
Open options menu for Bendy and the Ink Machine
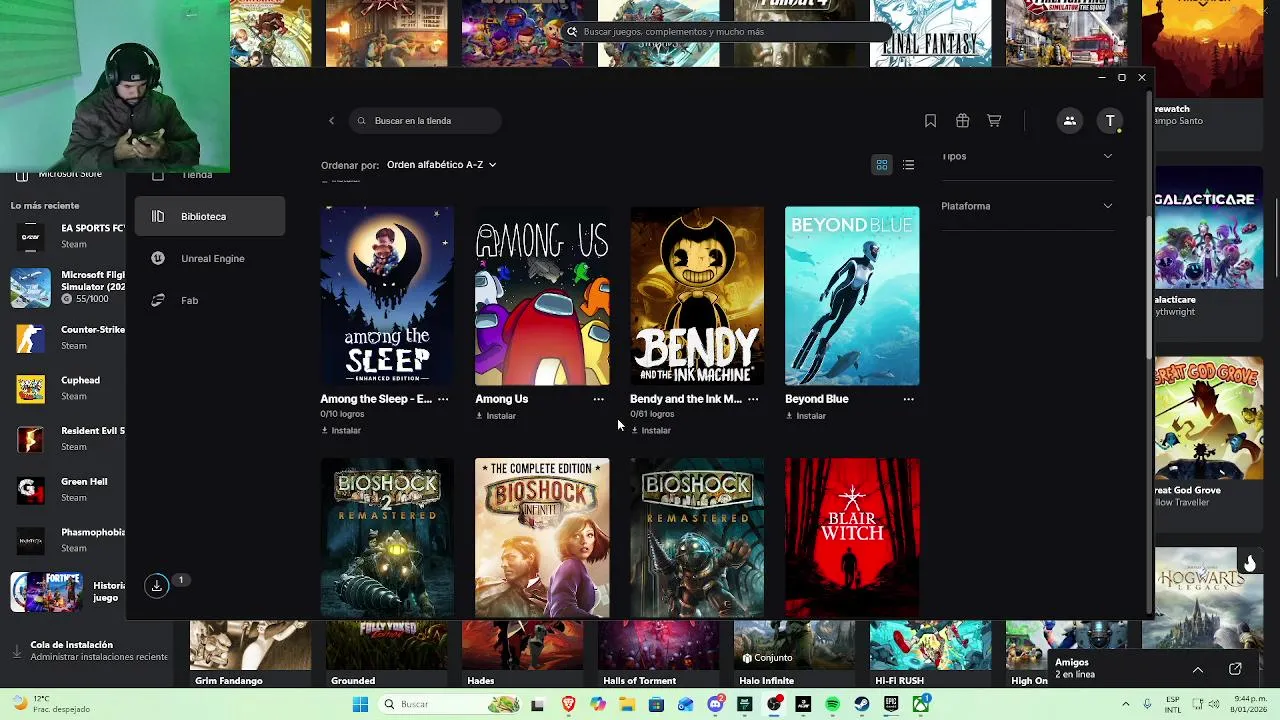(x=753, y=399)
